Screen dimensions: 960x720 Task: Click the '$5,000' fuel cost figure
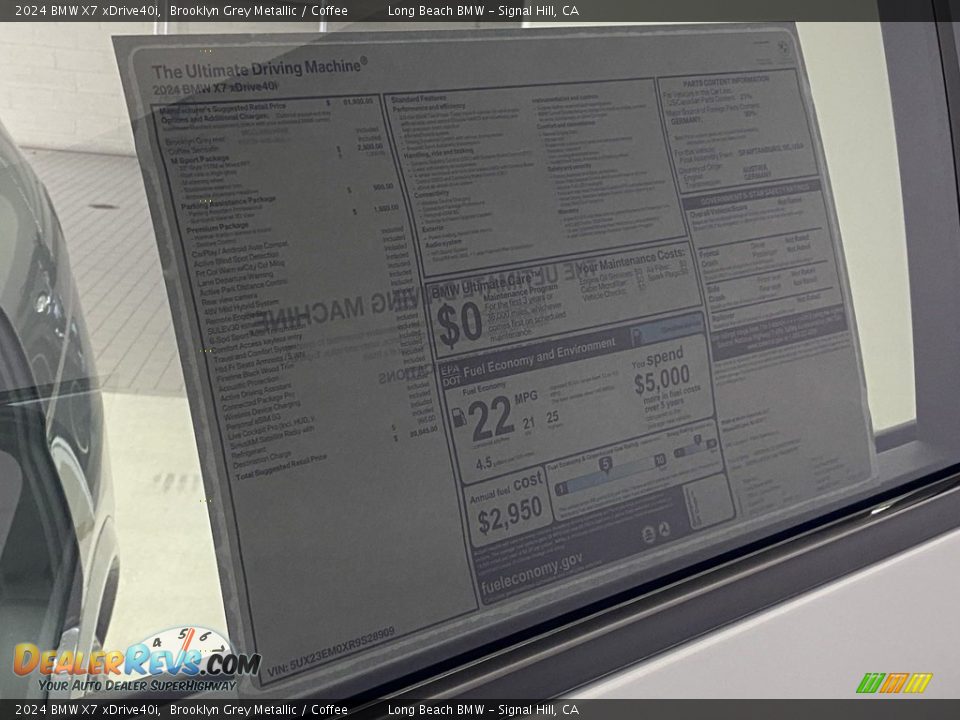(662, 380)
